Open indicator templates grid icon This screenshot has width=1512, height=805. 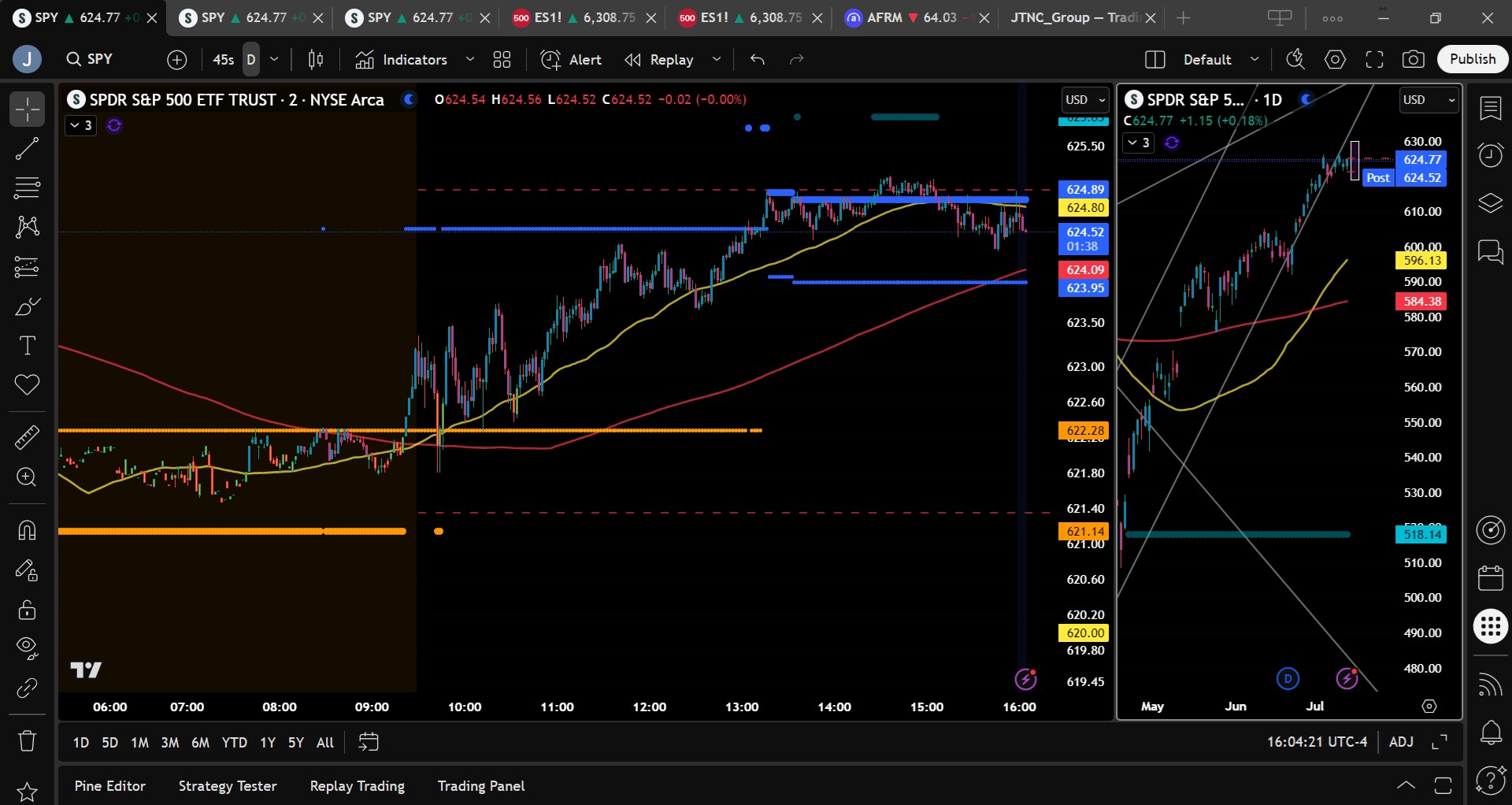click(x=502, y=60)
